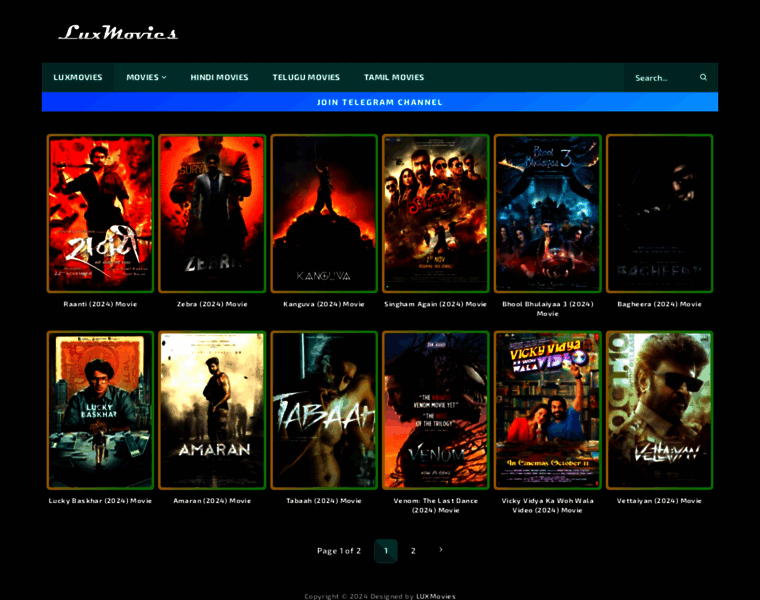Open Tamil Movies section
760x600 pixels.
tap(394, 77)
